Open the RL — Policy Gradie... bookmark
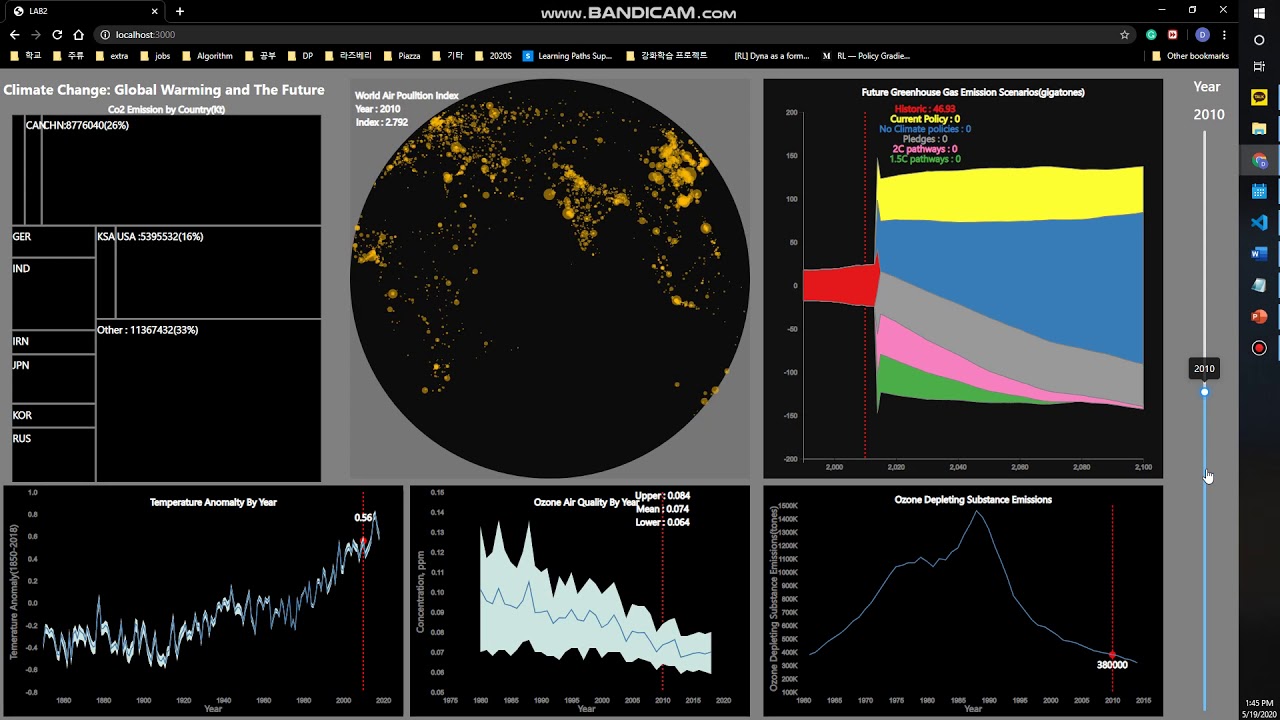The height and width of the screenshot is (720, 1280). click(866, 56)
